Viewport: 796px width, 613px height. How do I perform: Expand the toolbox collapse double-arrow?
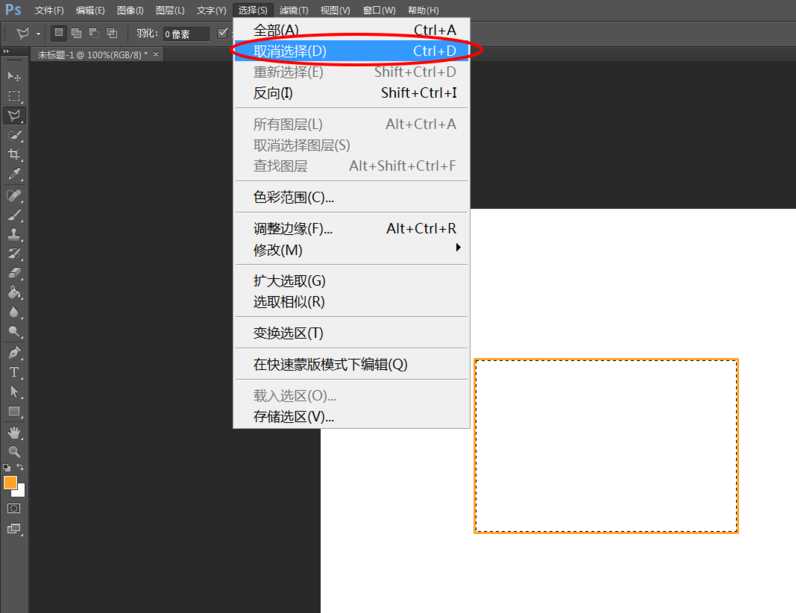(7, 51)
